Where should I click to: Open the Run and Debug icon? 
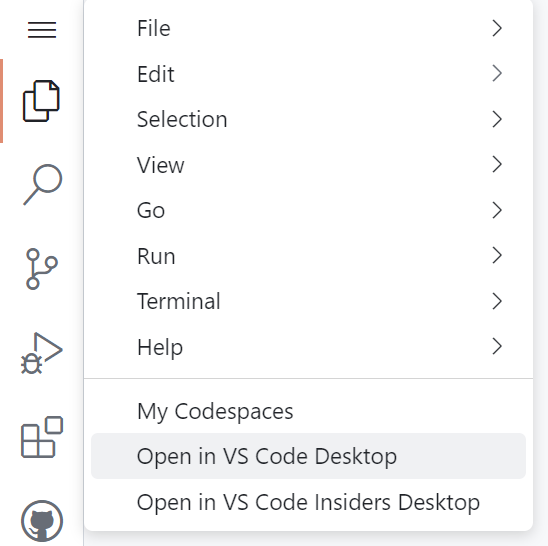tap(42, 353)
